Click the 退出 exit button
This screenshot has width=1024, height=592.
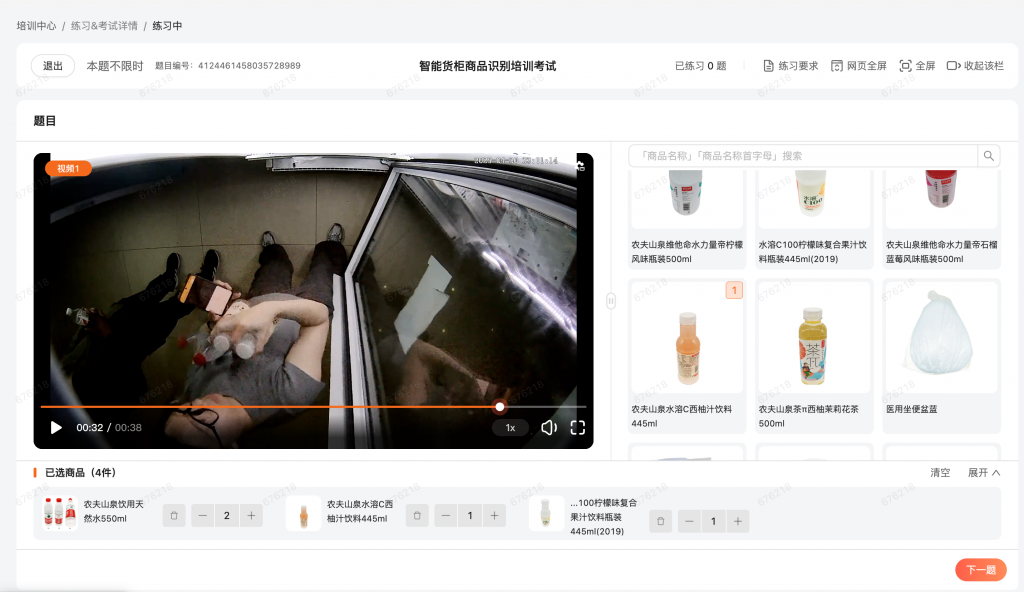[52, 66]
